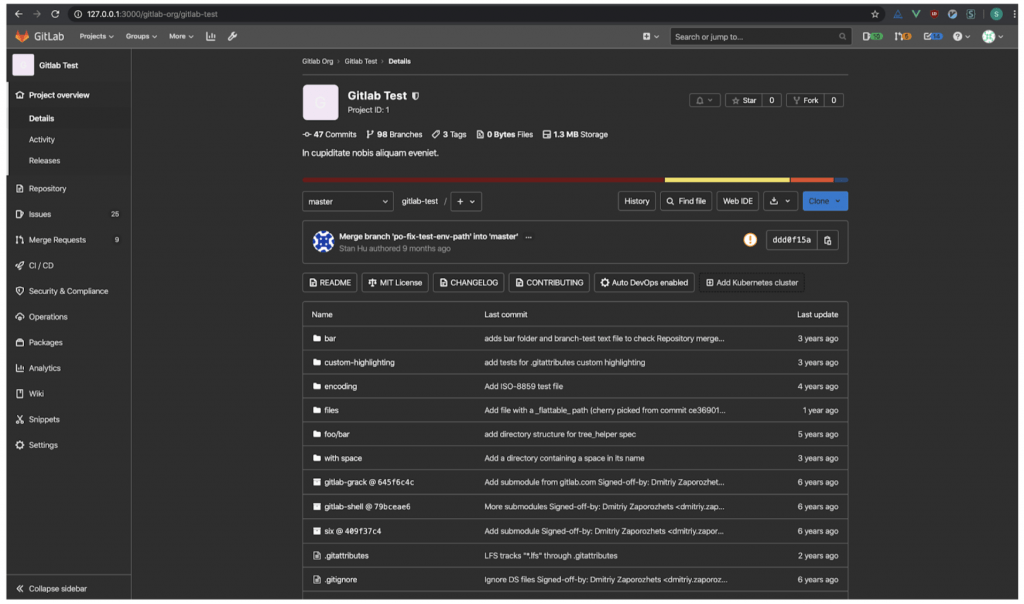
Task: Click the Packages sidebar icon
Action: [20, 342]
